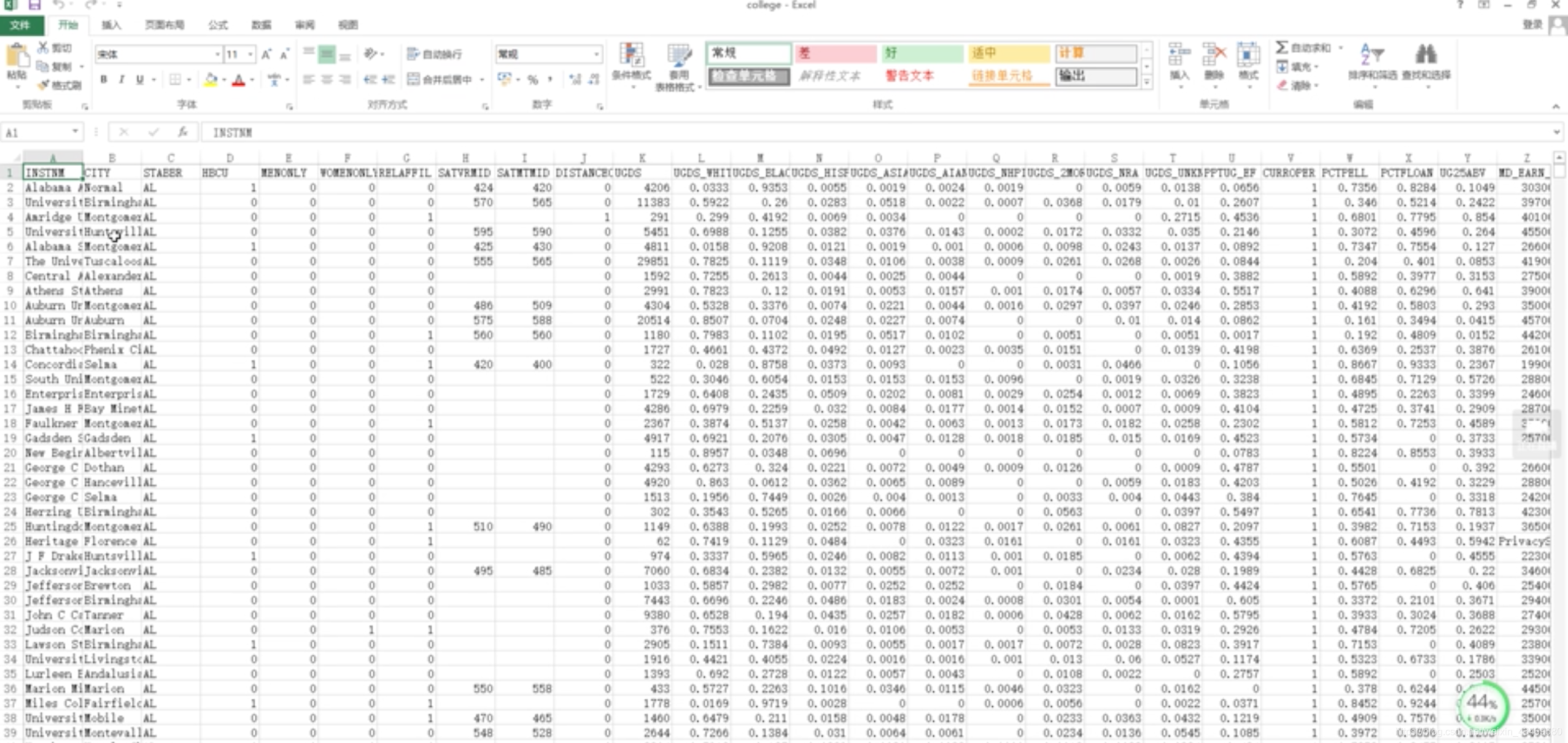This screenshot has width=1568, height=743.
Task: Switch to the Review tab
Action: (x=305, y=25)
